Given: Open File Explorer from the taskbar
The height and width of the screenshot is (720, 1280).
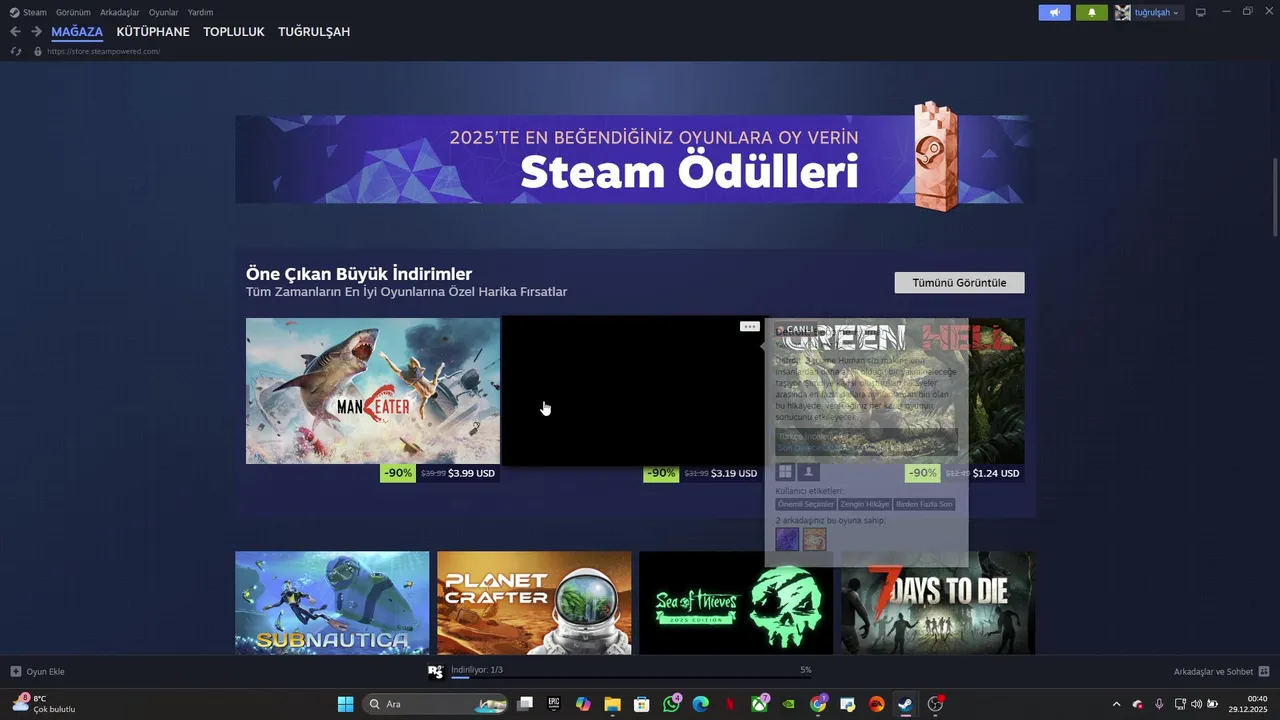Looking at the screenshot, I should (612, 704).
